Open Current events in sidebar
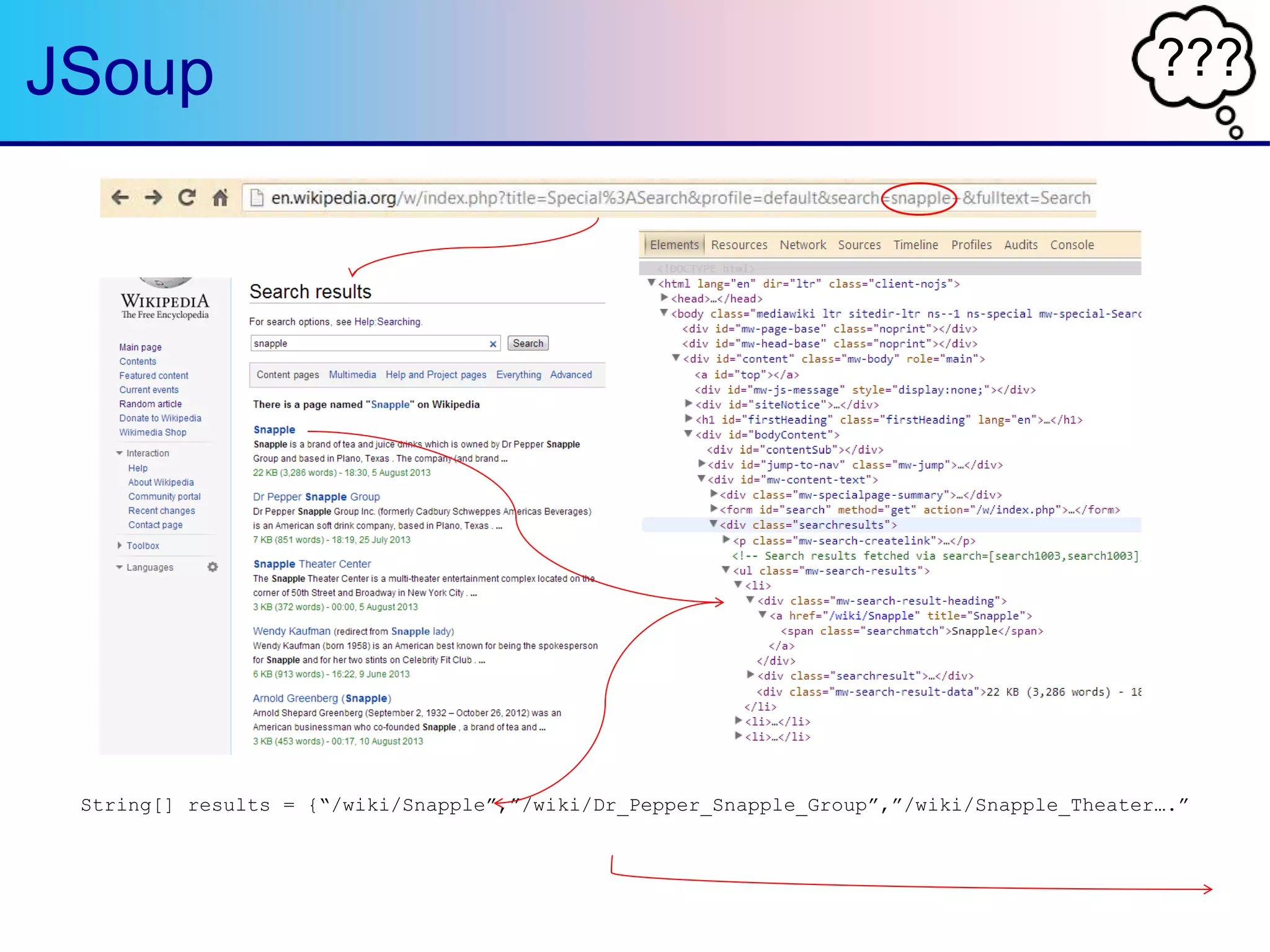This screenshot has width=1270, height=952. (x=149, y=390)
